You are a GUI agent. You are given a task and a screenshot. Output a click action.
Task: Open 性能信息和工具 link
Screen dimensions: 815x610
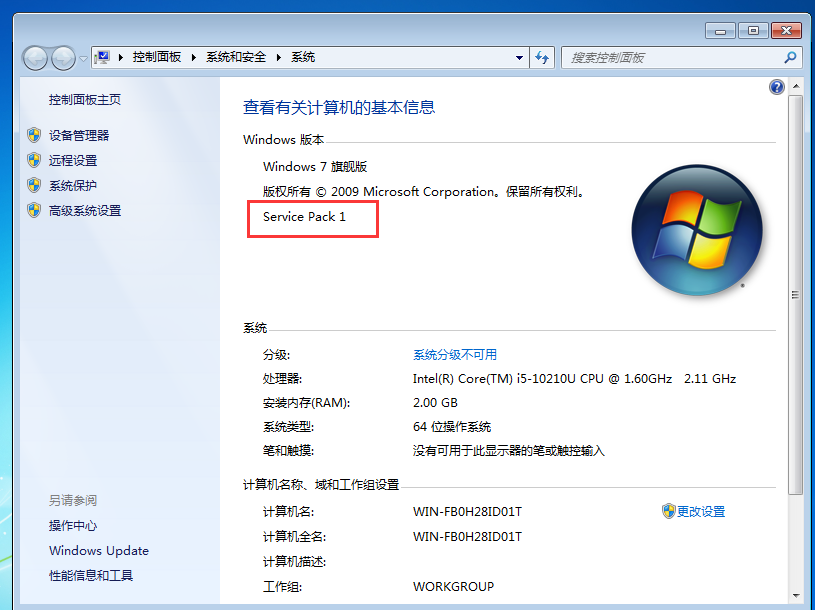coord(91,575)
